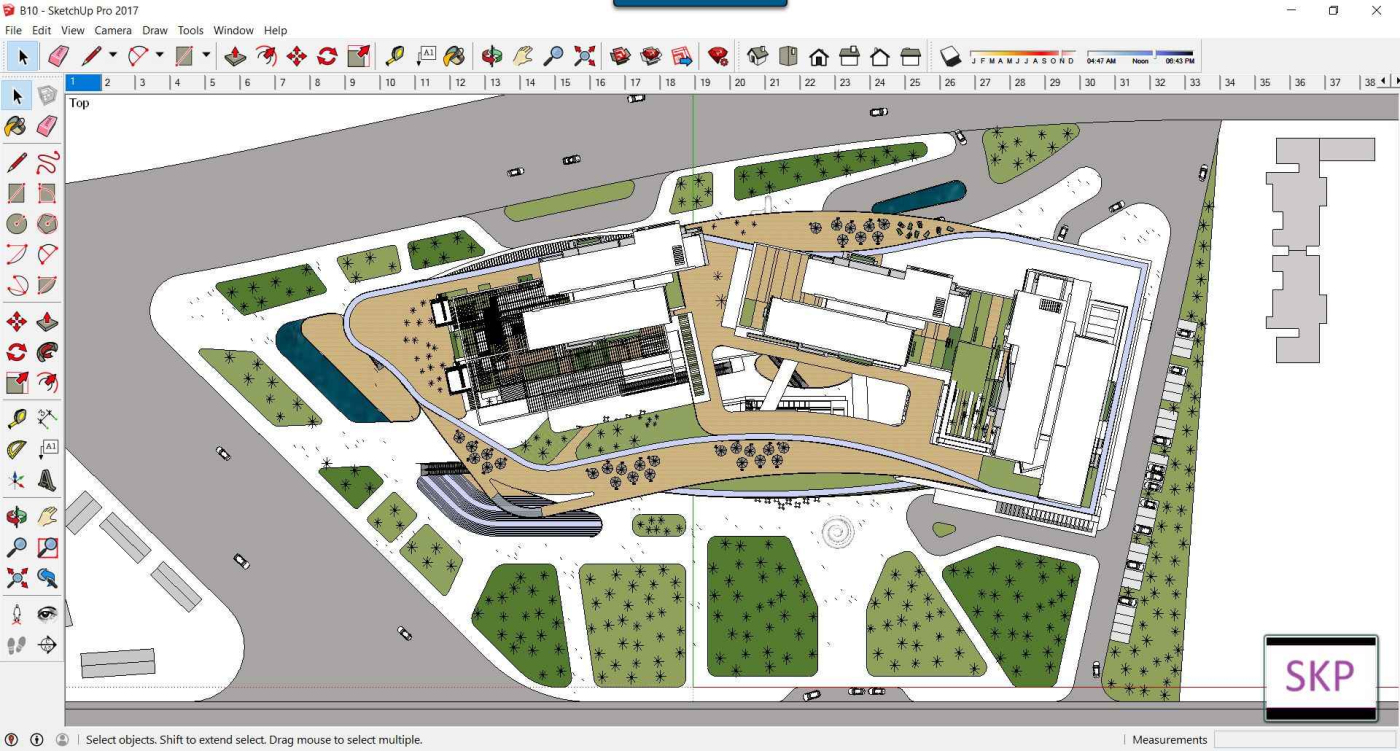Click the Measurements input box
This screenshot has height=751, width=1400.
point(1302,740)
